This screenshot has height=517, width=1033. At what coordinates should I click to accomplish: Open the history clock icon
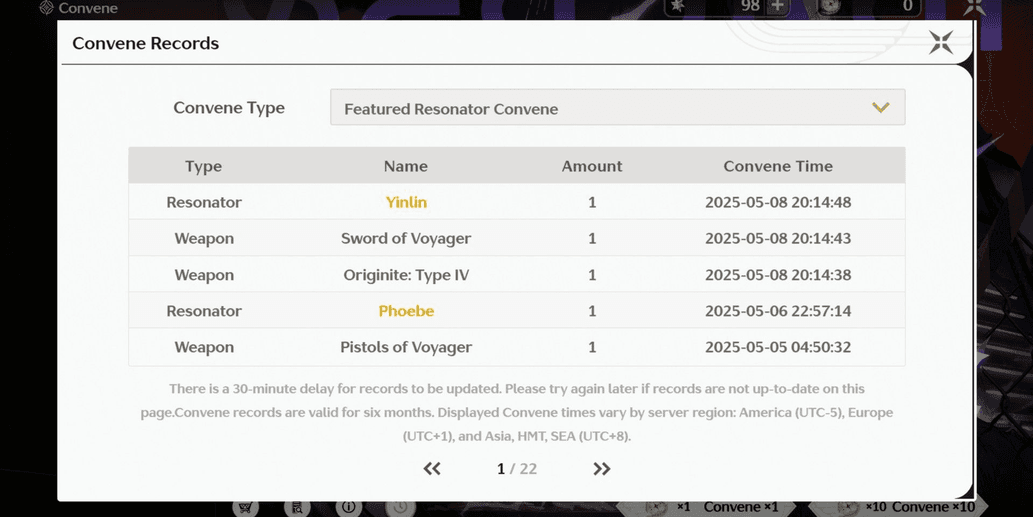[x=400, y=507]
